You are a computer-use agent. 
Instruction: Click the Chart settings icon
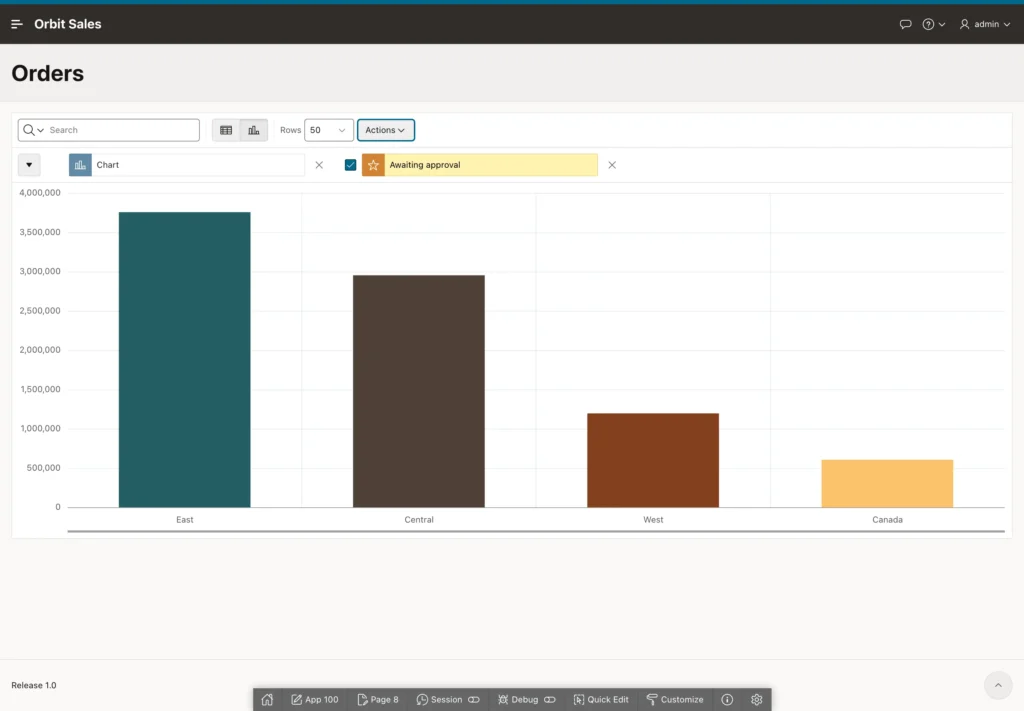[80, 165]
